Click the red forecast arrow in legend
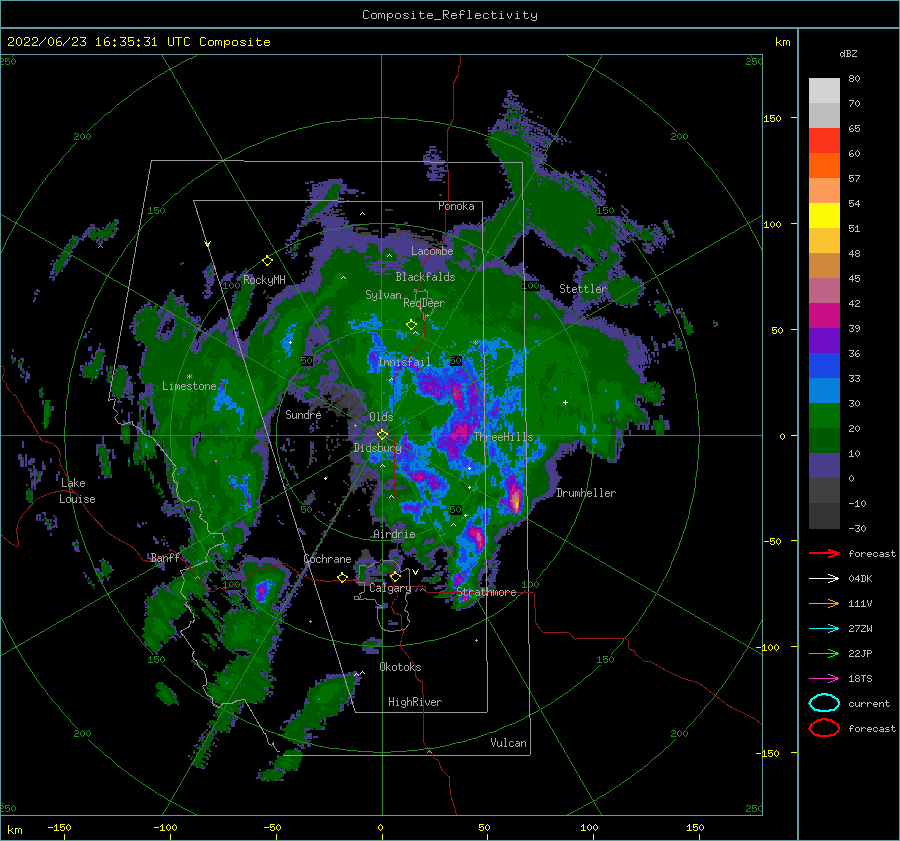 (824, 553)
